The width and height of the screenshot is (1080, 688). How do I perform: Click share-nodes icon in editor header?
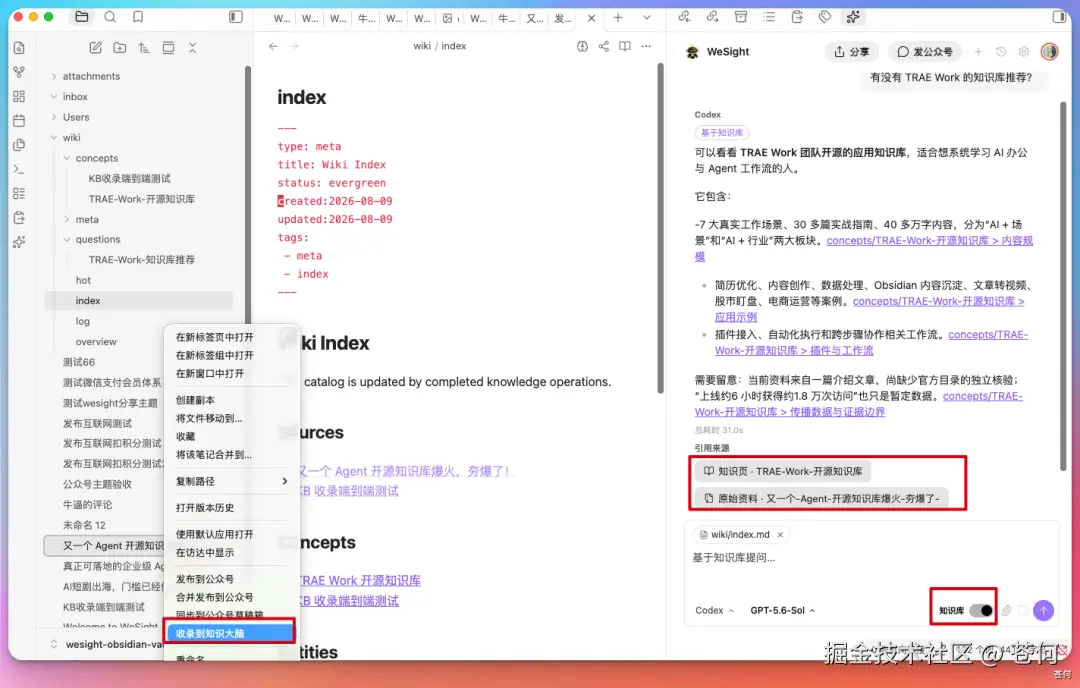click(603, 46)
